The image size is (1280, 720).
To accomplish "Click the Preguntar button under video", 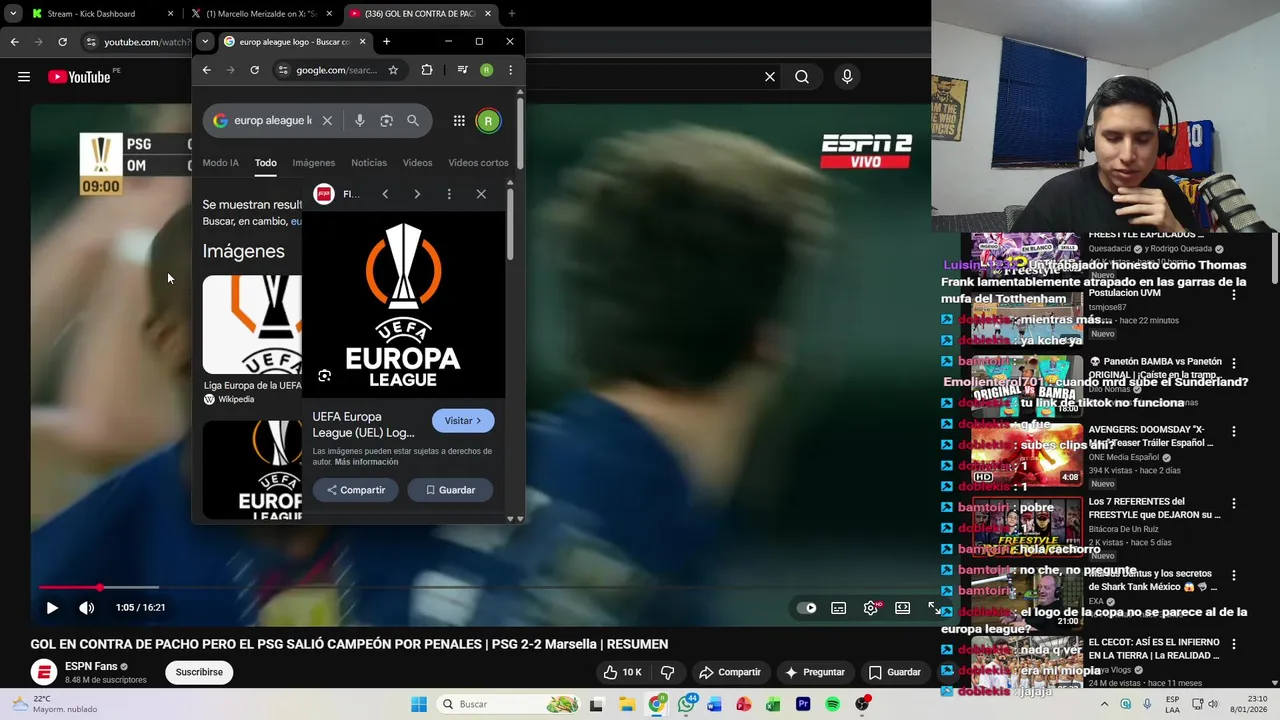I will click(814, 672).
